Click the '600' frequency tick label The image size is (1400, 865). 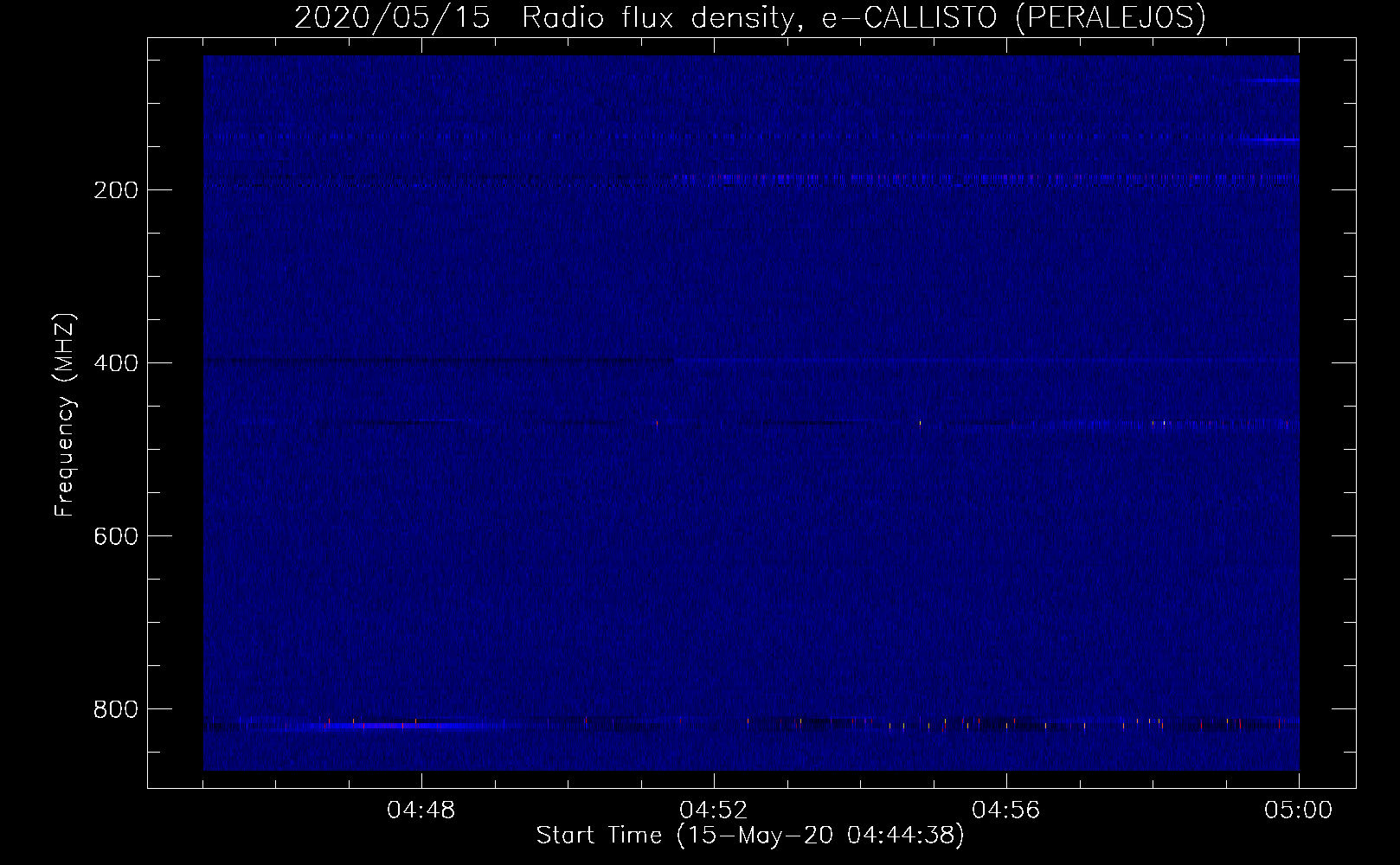[114, 535]
